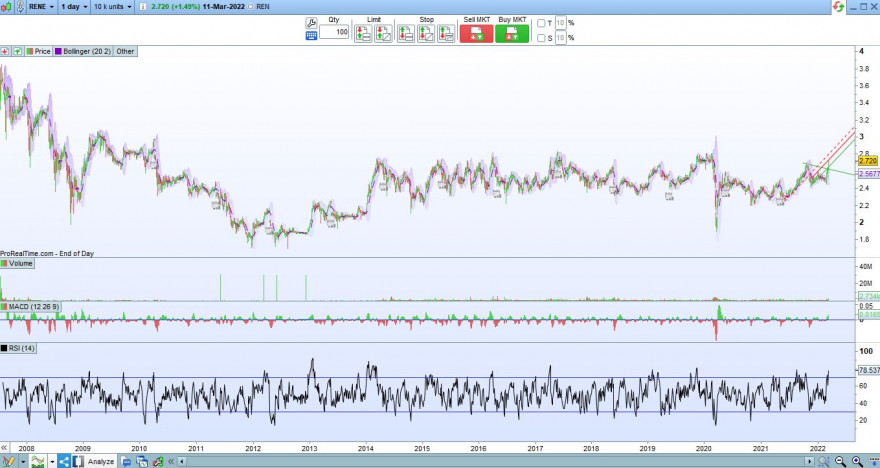Click the zoom out magnifier icon

(x=840, y=461)
